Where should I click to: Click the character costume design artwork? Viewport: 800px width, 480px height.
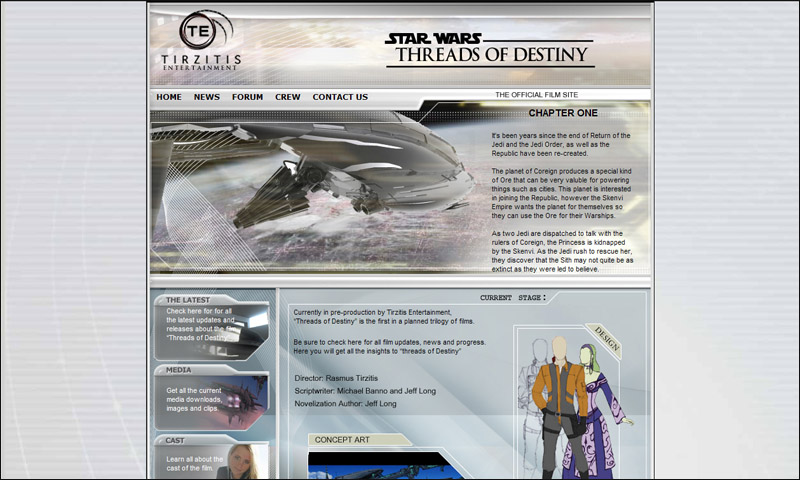[x=574, y=407]
